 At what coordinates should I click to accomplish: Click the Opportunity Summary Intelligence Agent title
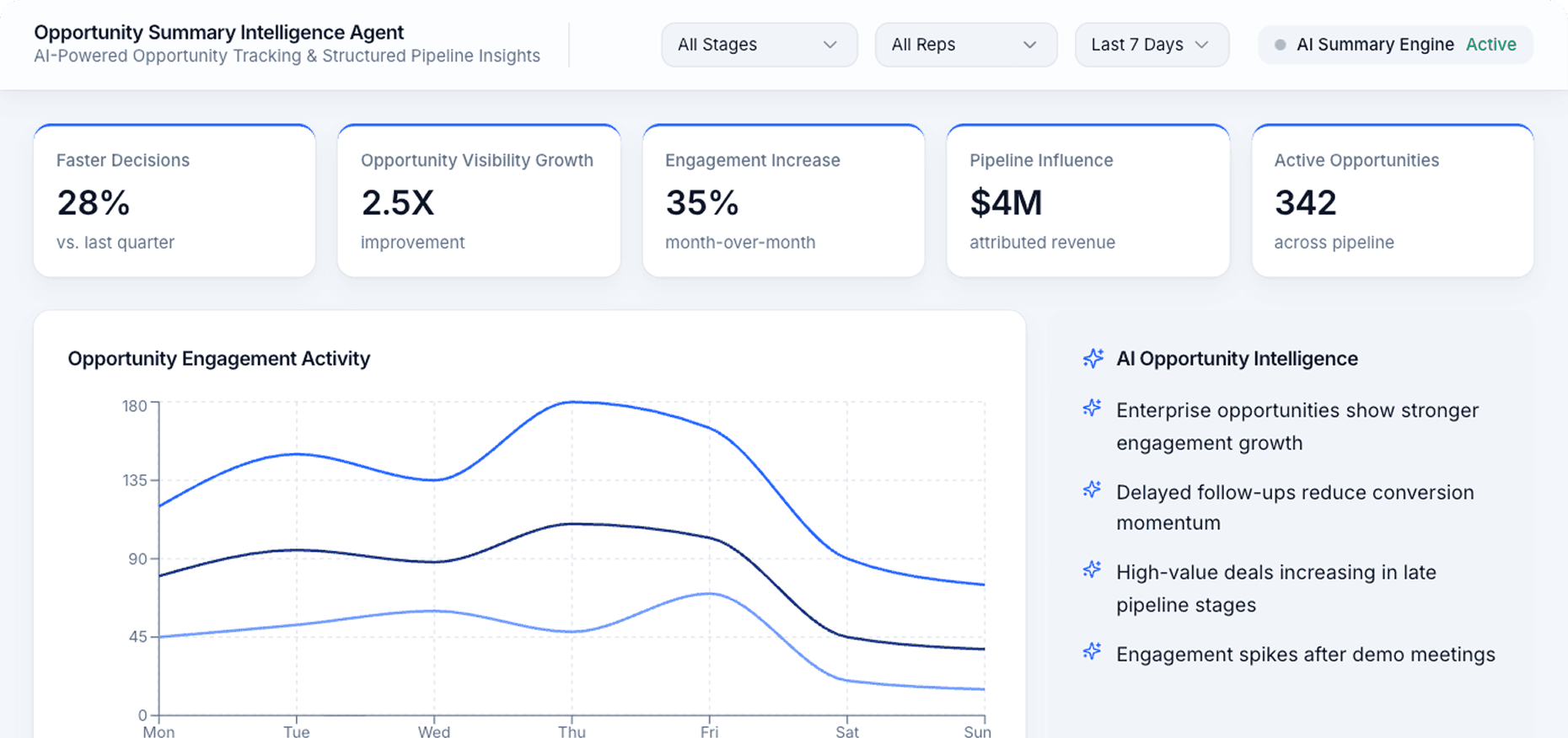(219, 32)
